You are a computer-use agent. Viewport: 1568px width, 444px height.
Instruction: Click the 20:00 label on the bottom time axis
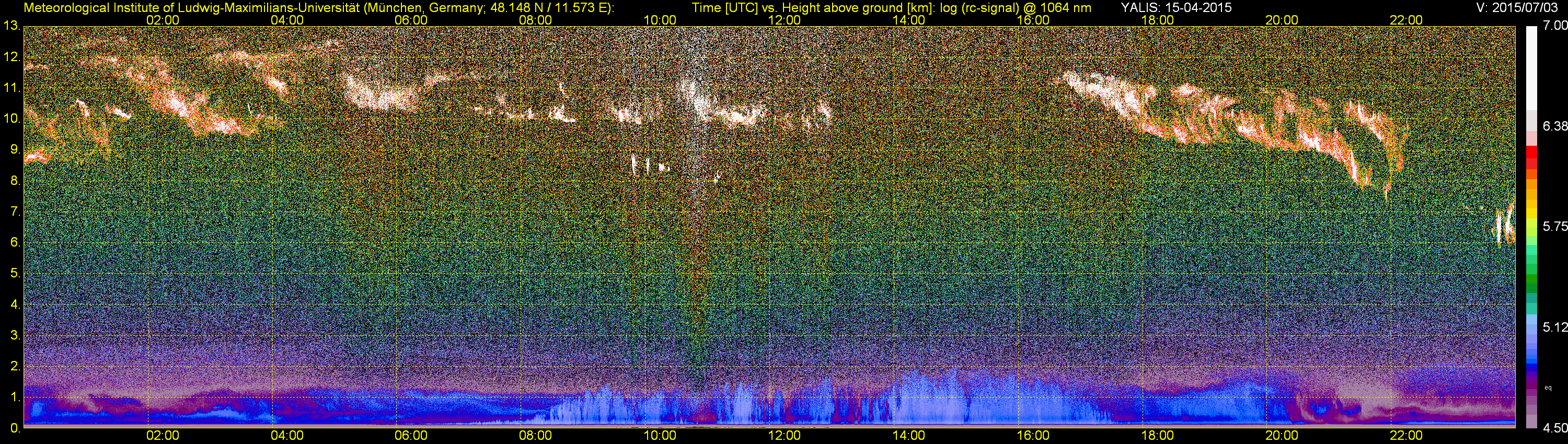tap(1282, 436)
